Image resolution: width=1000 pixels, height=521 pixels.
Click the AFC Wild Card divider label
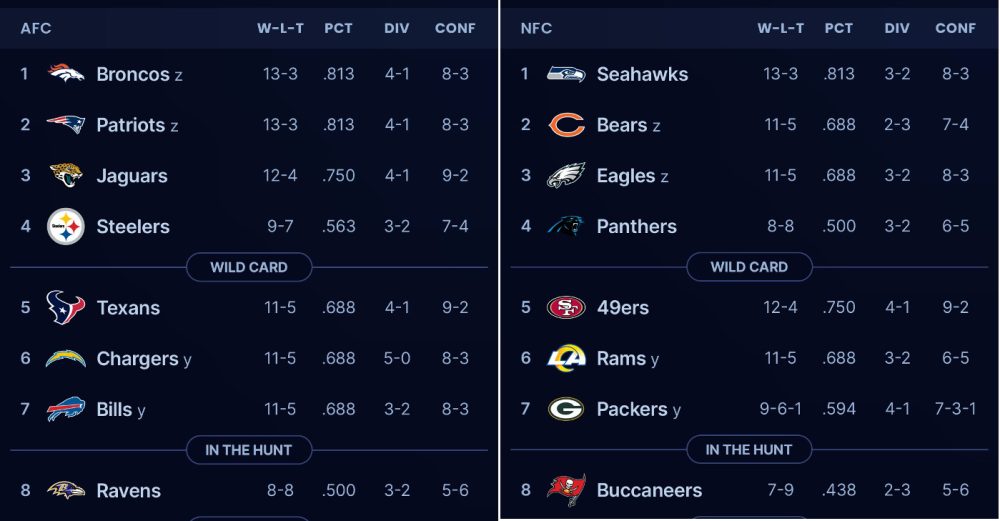point(249,267)
